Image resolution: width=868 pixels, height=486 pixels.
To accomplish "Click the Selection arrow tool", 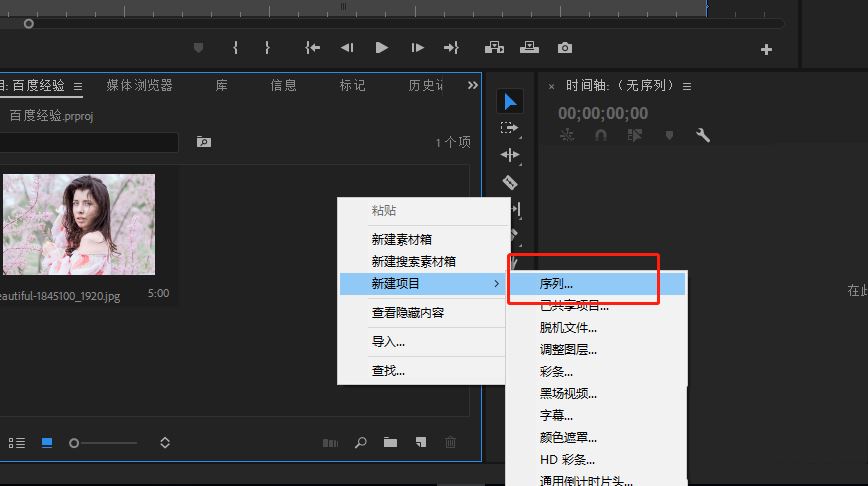I will coord(510,101).
